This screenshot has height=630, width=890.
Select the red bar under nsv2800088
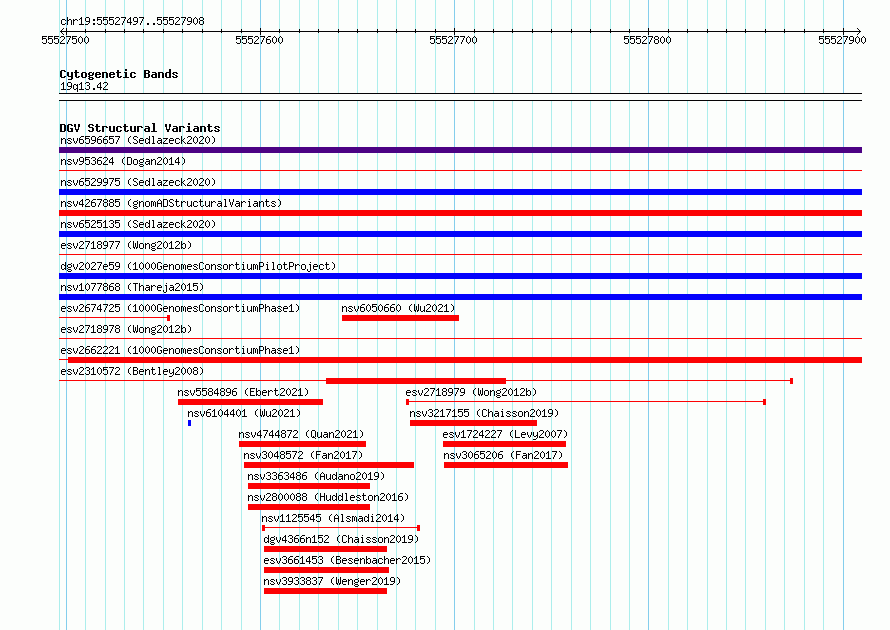coord(309,507)
